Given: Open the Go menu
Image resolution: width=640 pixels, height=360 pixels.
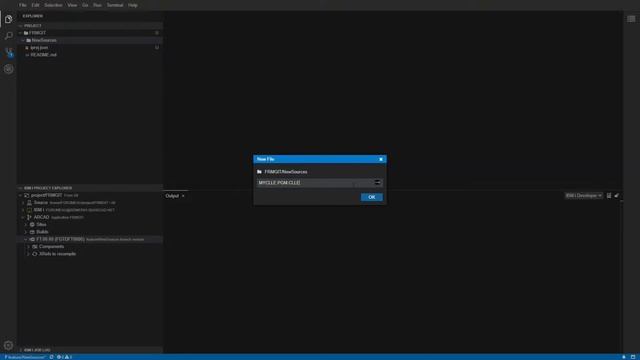Looking at the screenshot, I should click(x=85, y=5).
